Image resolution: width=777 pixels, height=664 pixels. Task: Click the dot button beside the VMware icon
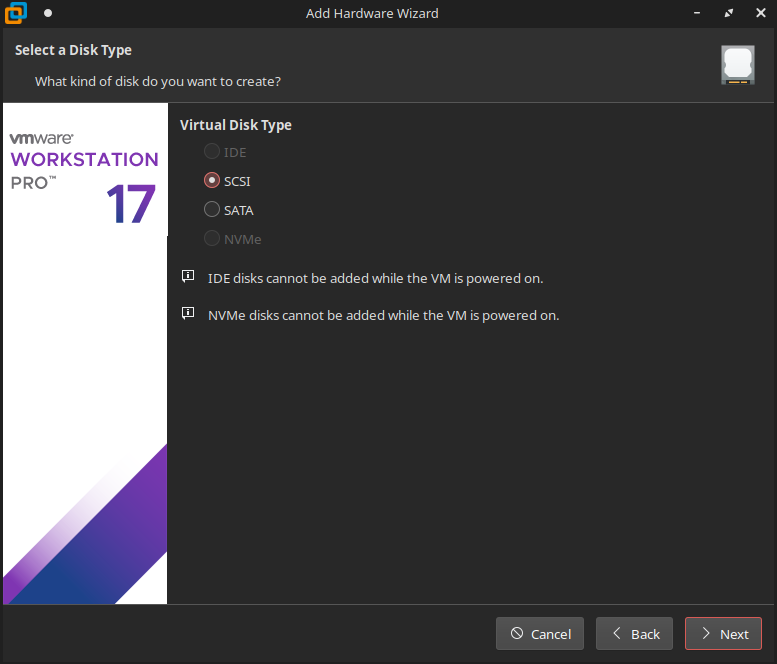pyautogui.click(x=47, y=14)
